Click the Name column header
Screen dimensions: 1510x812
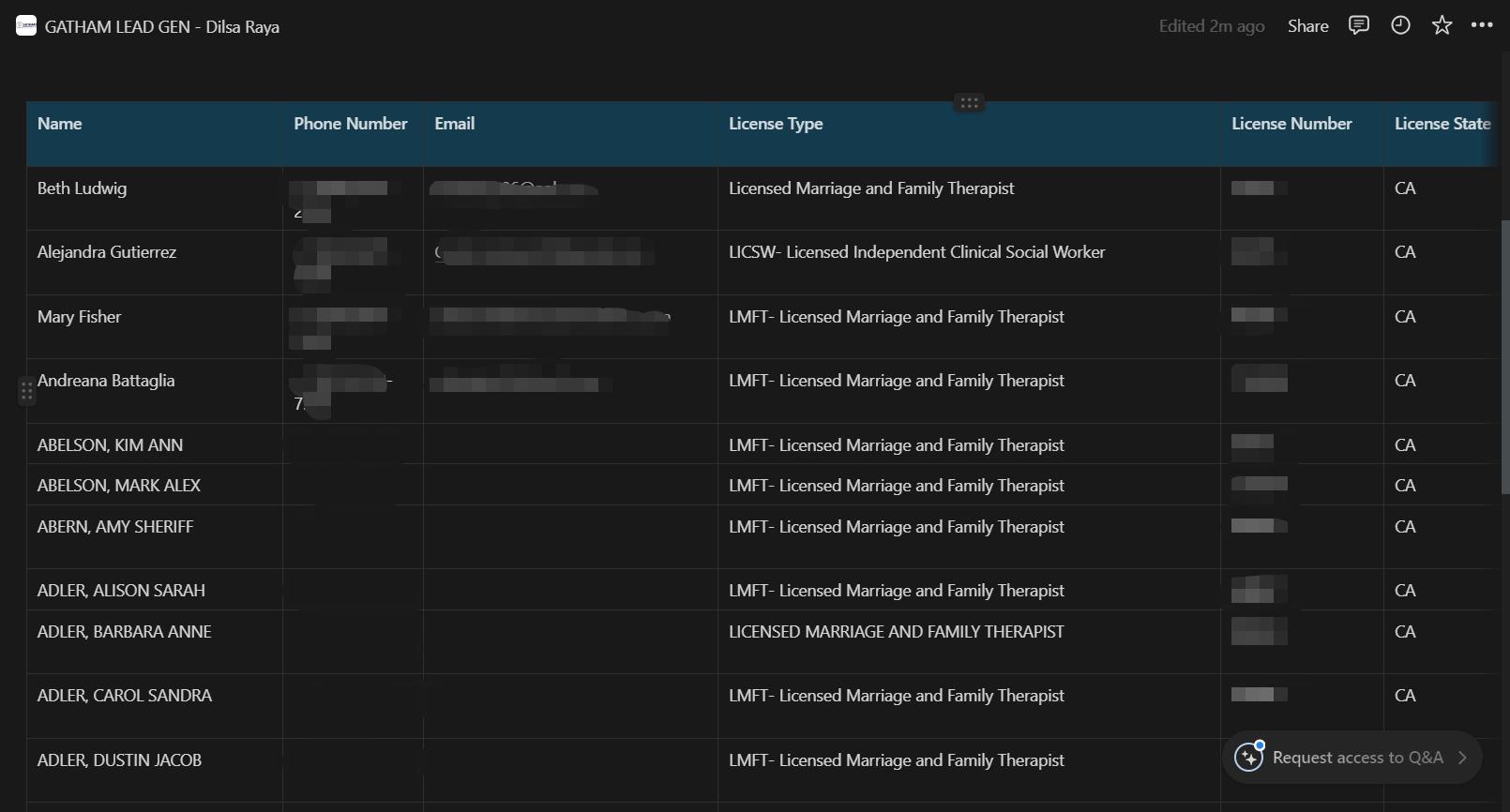tap(155, 134)
